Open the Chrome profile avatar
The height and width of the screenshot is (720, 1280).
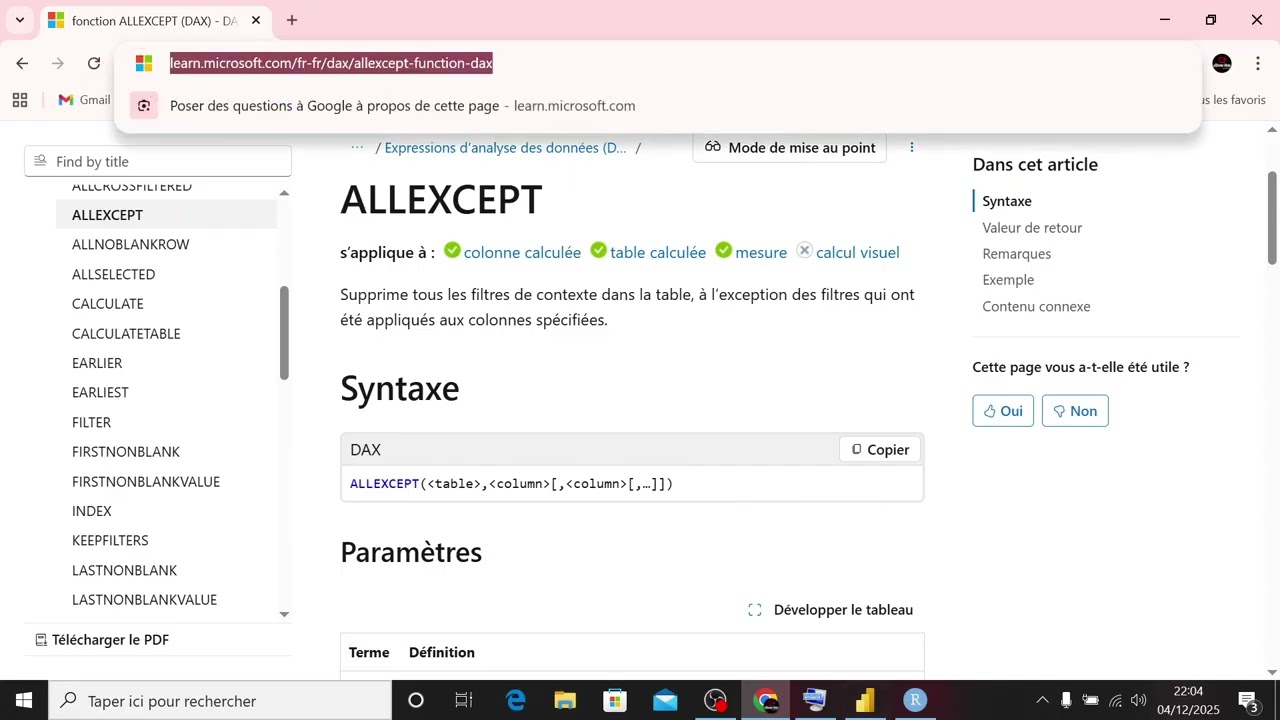pos(1222,63)
